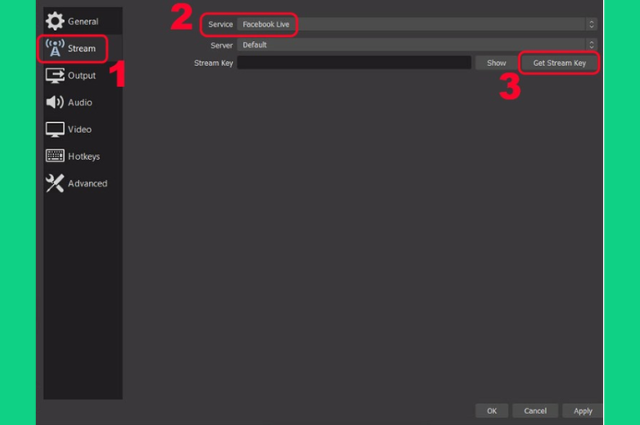Screen dimensions: 640x425
Task: Confirm settings with OK button
Action: [x=491, y=411]
